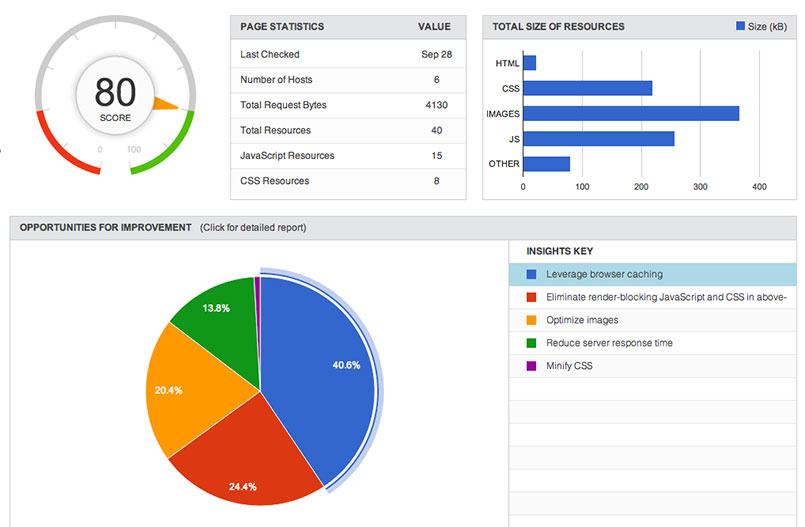Click the 80 score gauge center
The width and height of the screenshot is (805, 527).
click(x=114, y=98)
